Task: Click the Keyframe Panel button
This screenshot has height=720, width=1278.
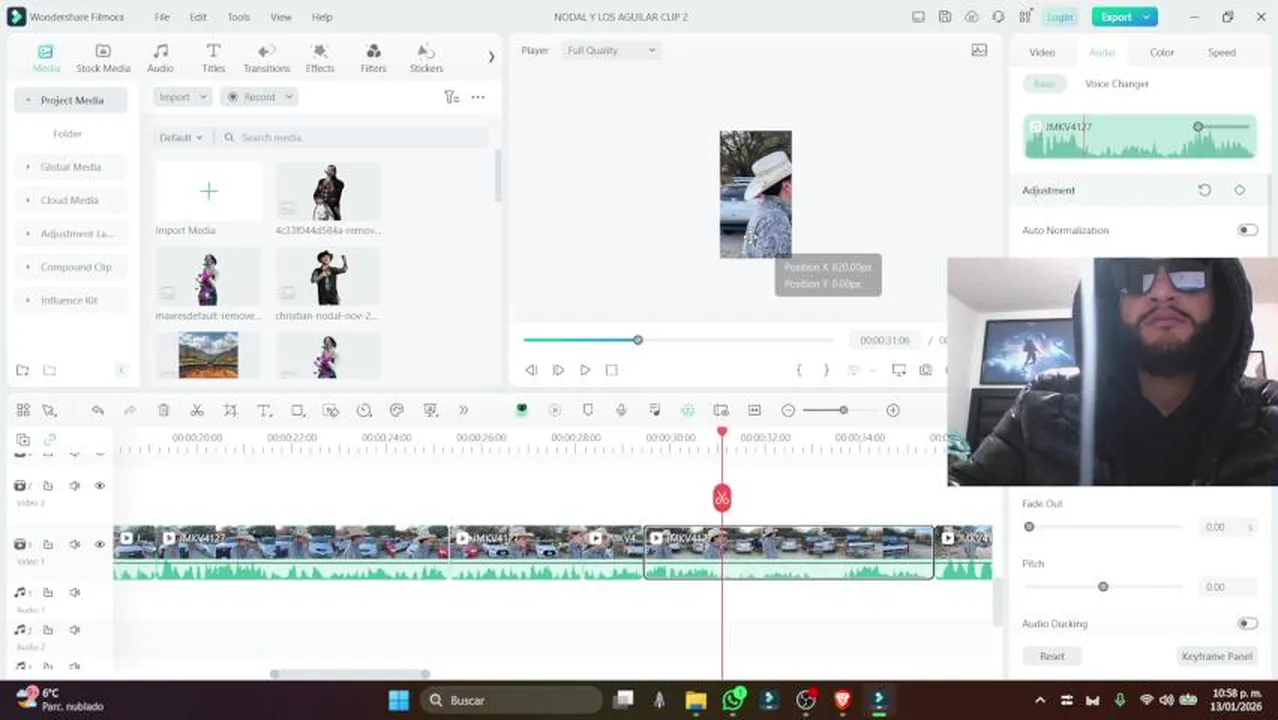Action: click(x=1217, y=656)
